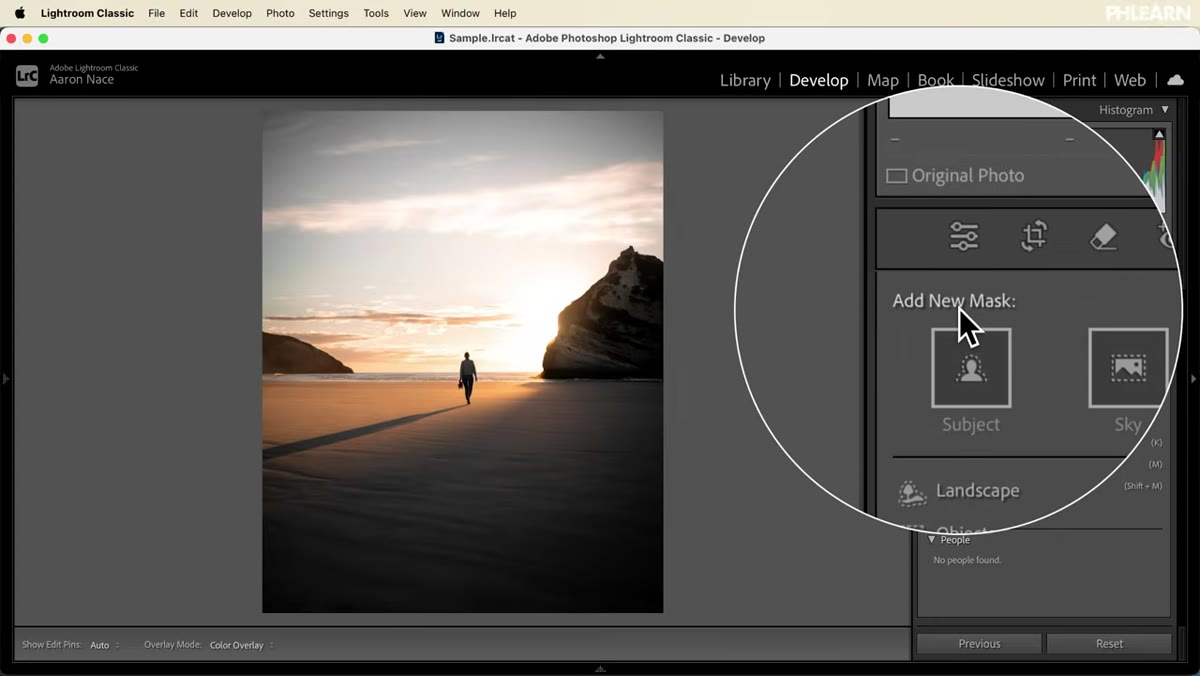The image size is (1200, 676).
Task: Open the Photo menu
Action: tap(280, 13)
